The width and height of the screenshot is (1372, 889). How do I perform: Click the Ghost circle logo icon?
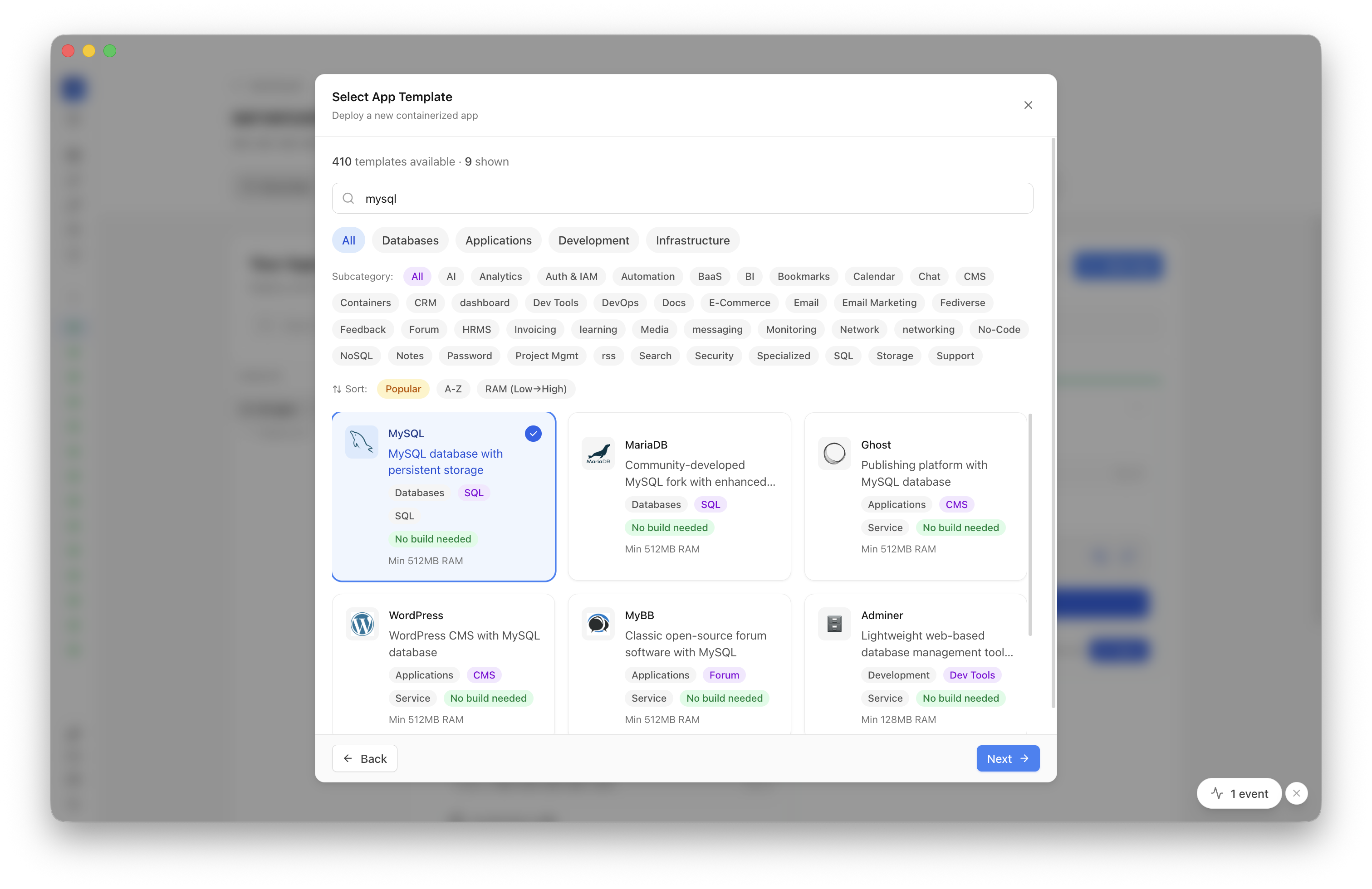click(834, 454)
